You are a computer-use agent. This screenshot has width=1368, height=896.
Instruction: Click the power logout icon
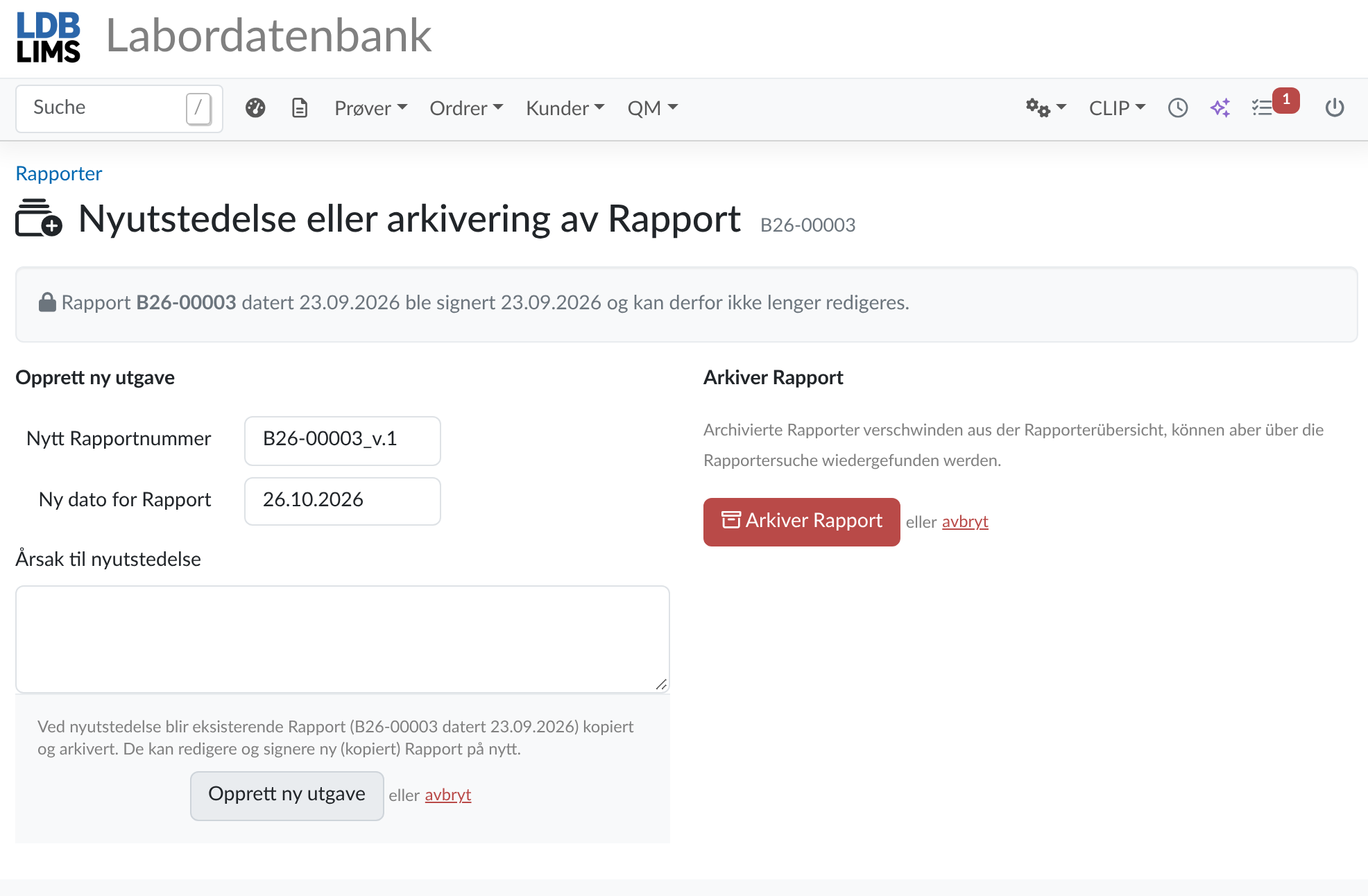[x=1335, y=108]
